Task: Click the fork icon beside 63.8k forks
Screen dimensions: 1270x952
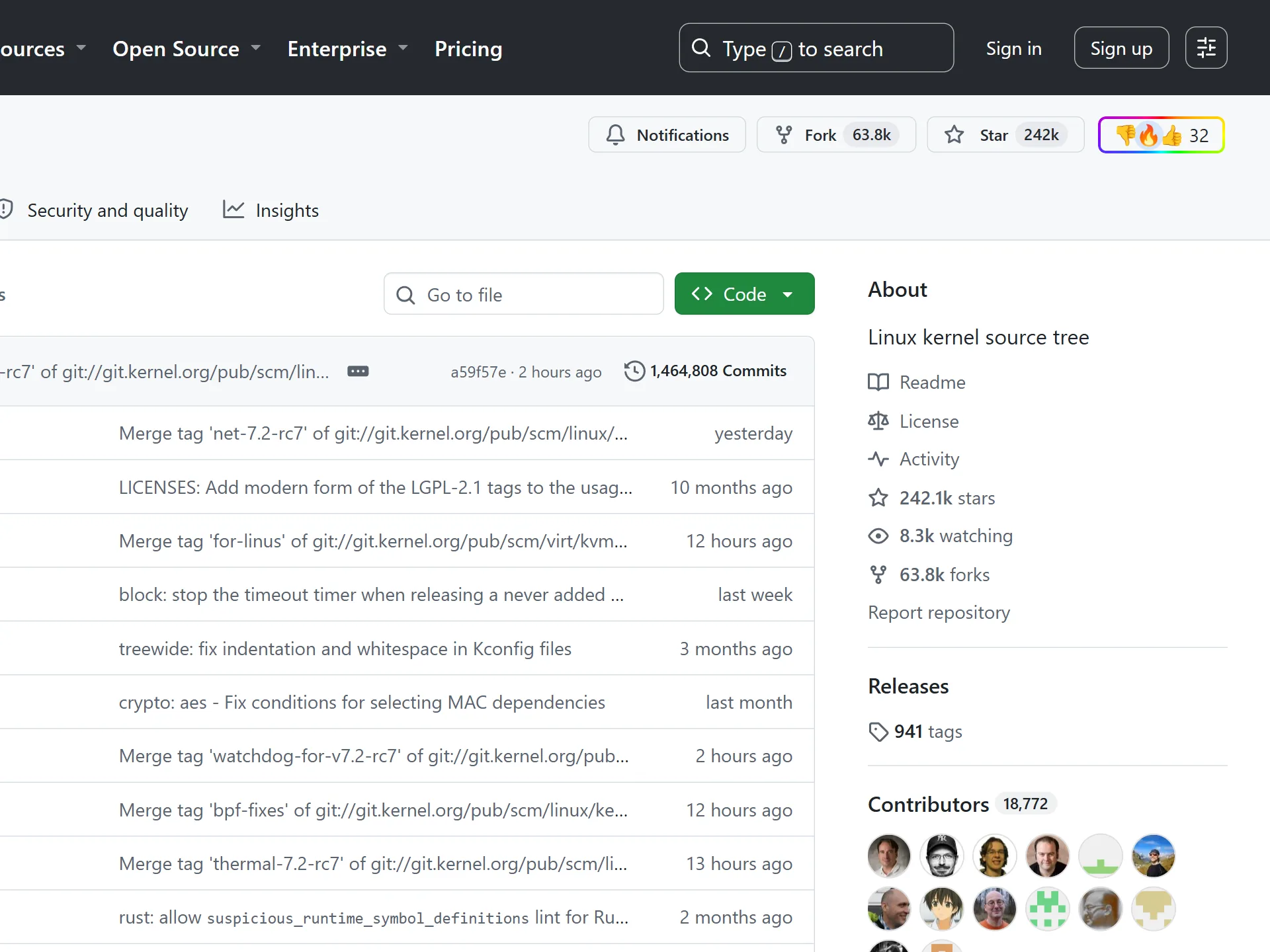Action: coord(878,575)
